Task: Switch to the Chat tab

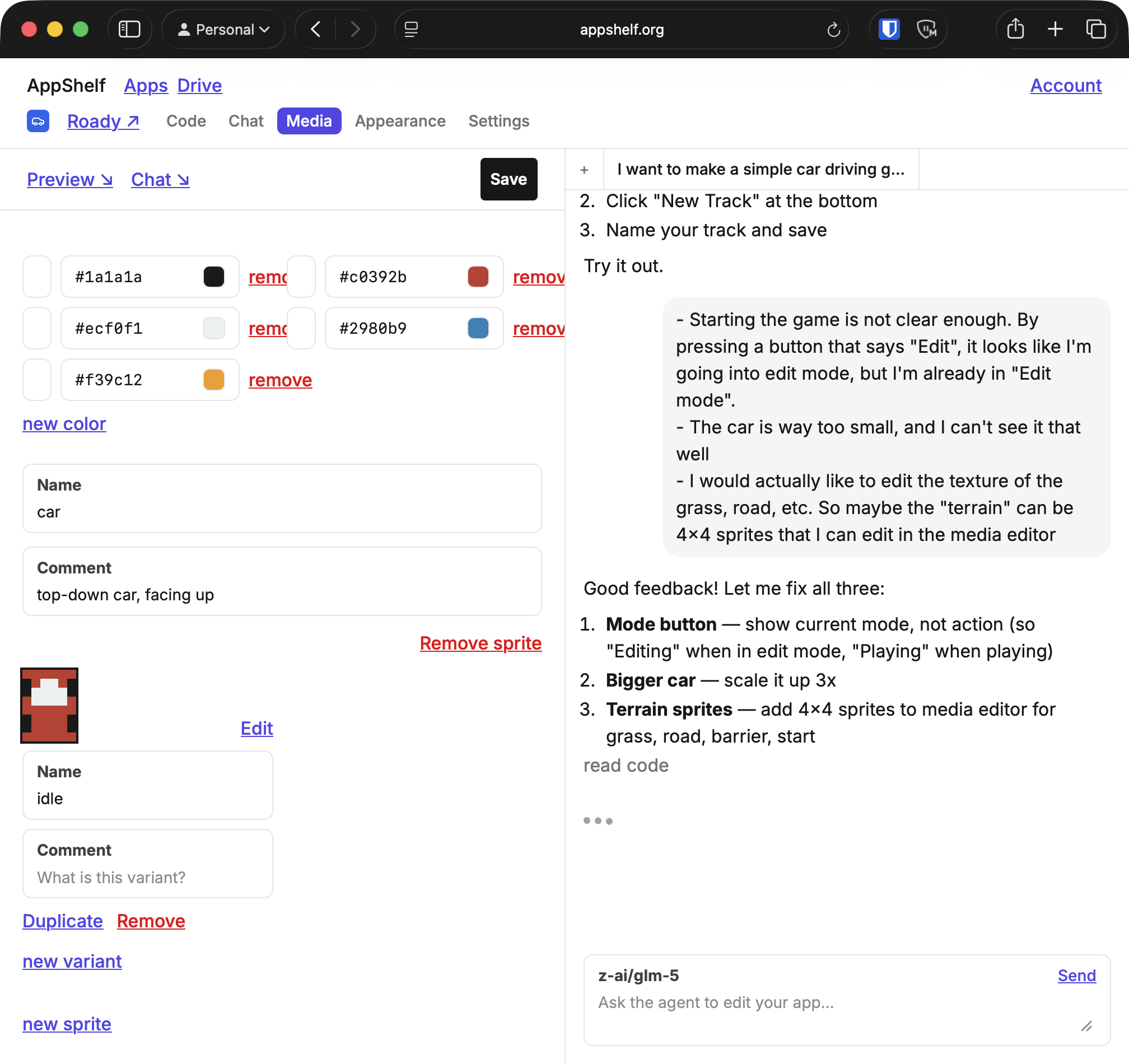Action: (x=246, y=121)
